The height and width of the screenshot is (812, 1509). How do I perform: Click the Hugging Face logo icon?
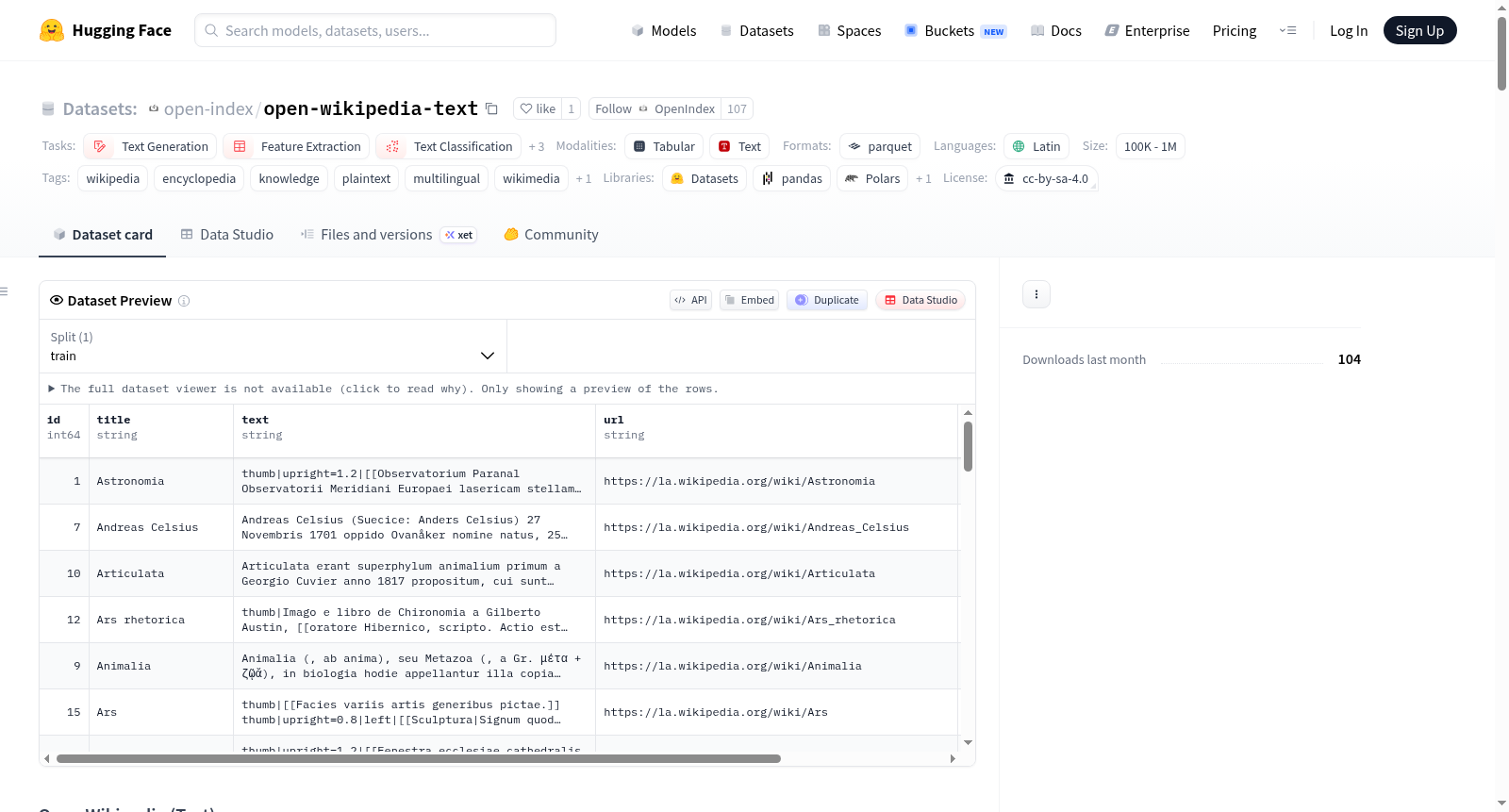[x=52, y=30]
